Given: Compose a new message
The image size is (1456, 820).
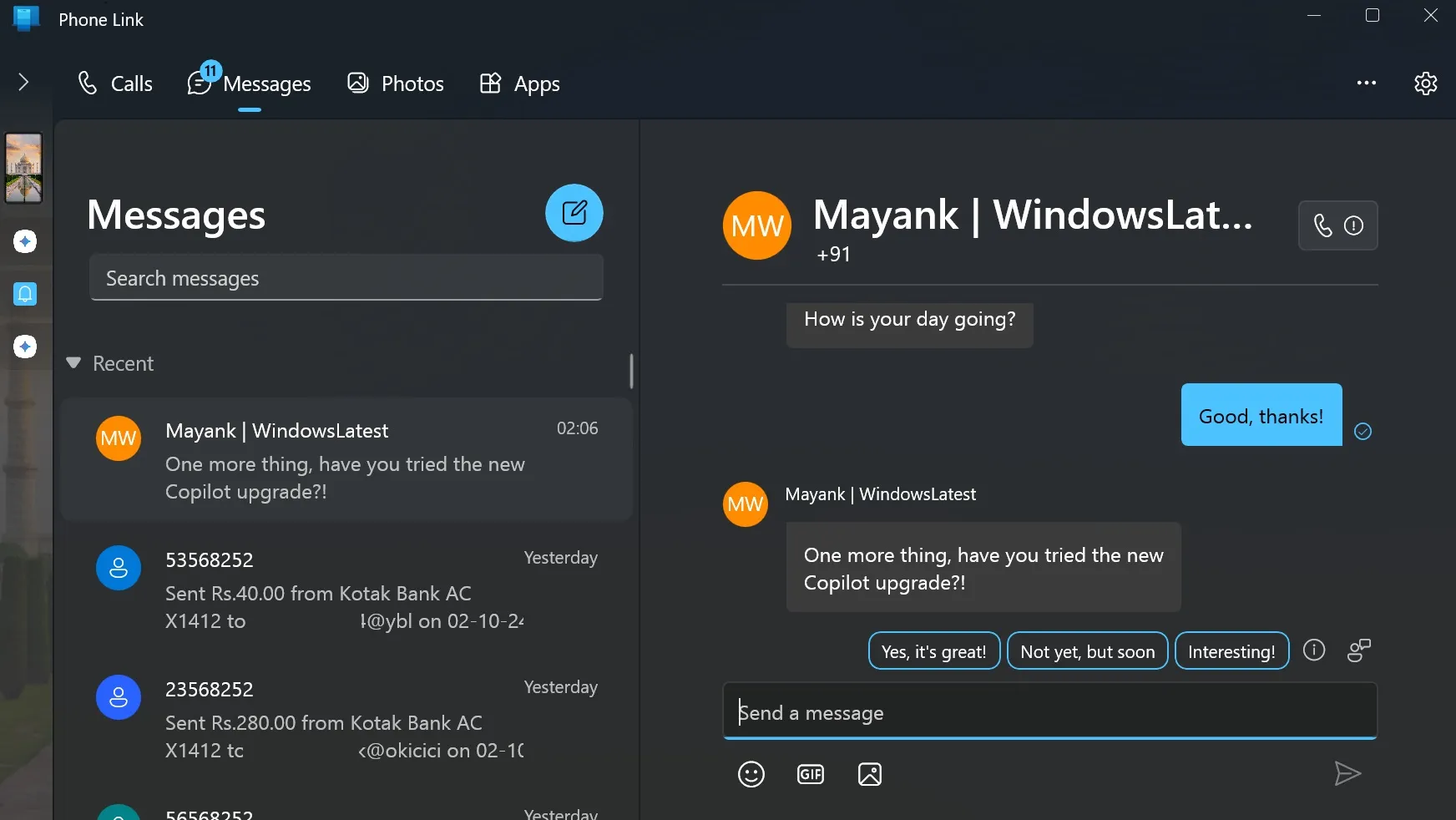Looking at the screenshot, I should point(574,213).
